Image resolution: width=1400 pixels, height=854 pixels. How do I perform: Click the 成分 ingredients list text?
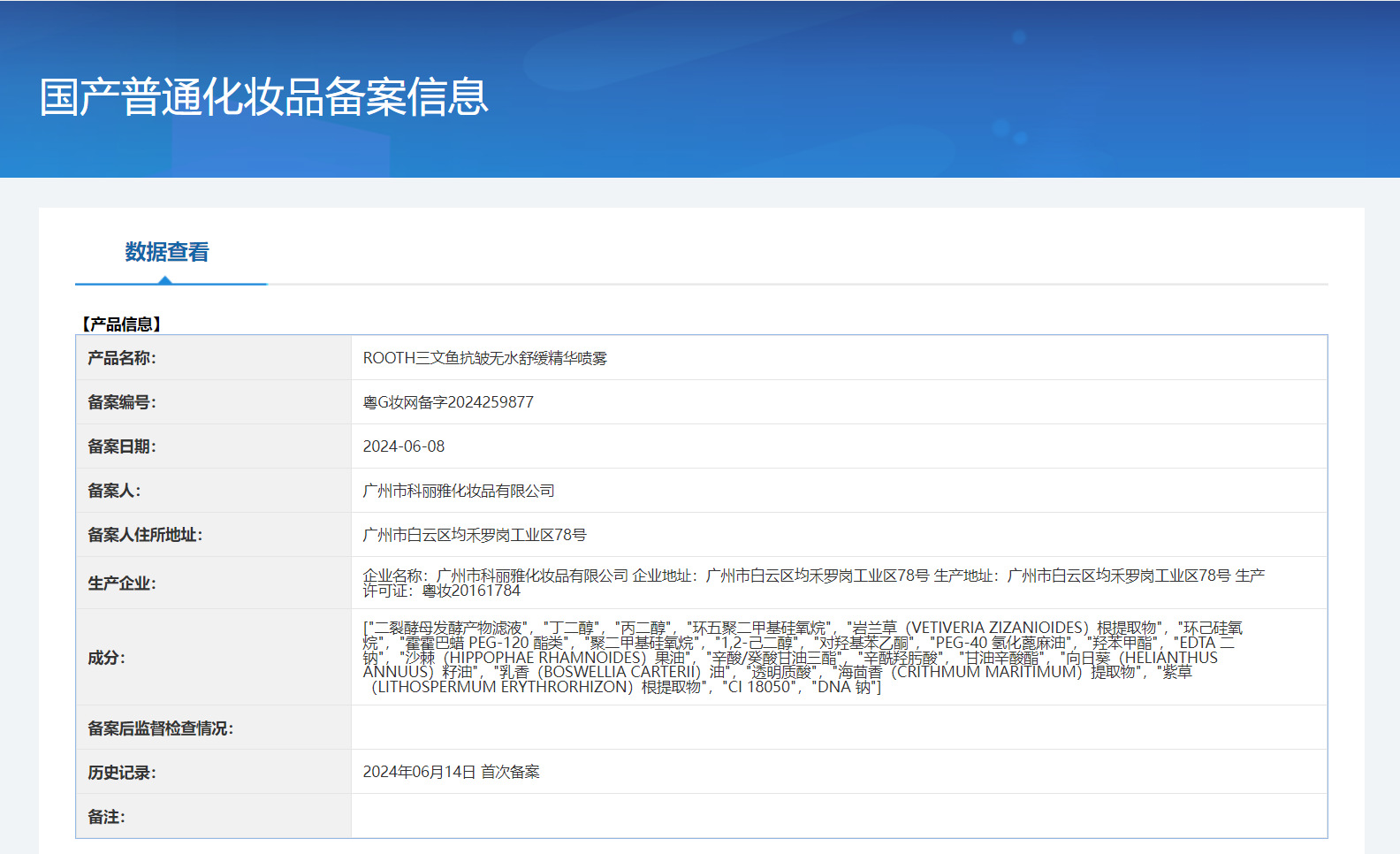(803, 657)
